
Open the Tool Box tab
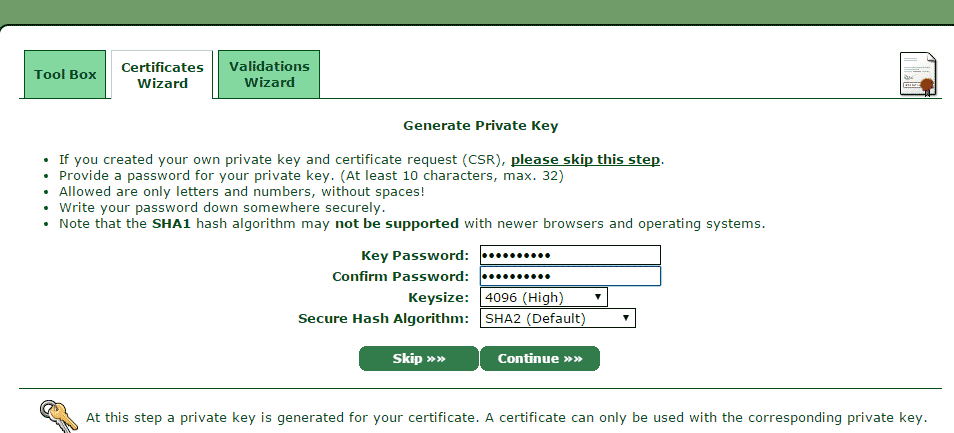65,75
